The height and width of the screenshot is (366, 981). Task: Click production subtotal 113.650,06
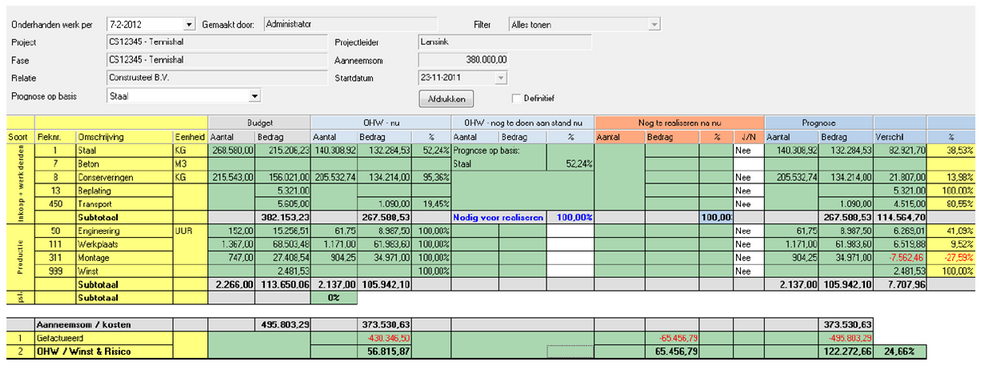[282, 285]
